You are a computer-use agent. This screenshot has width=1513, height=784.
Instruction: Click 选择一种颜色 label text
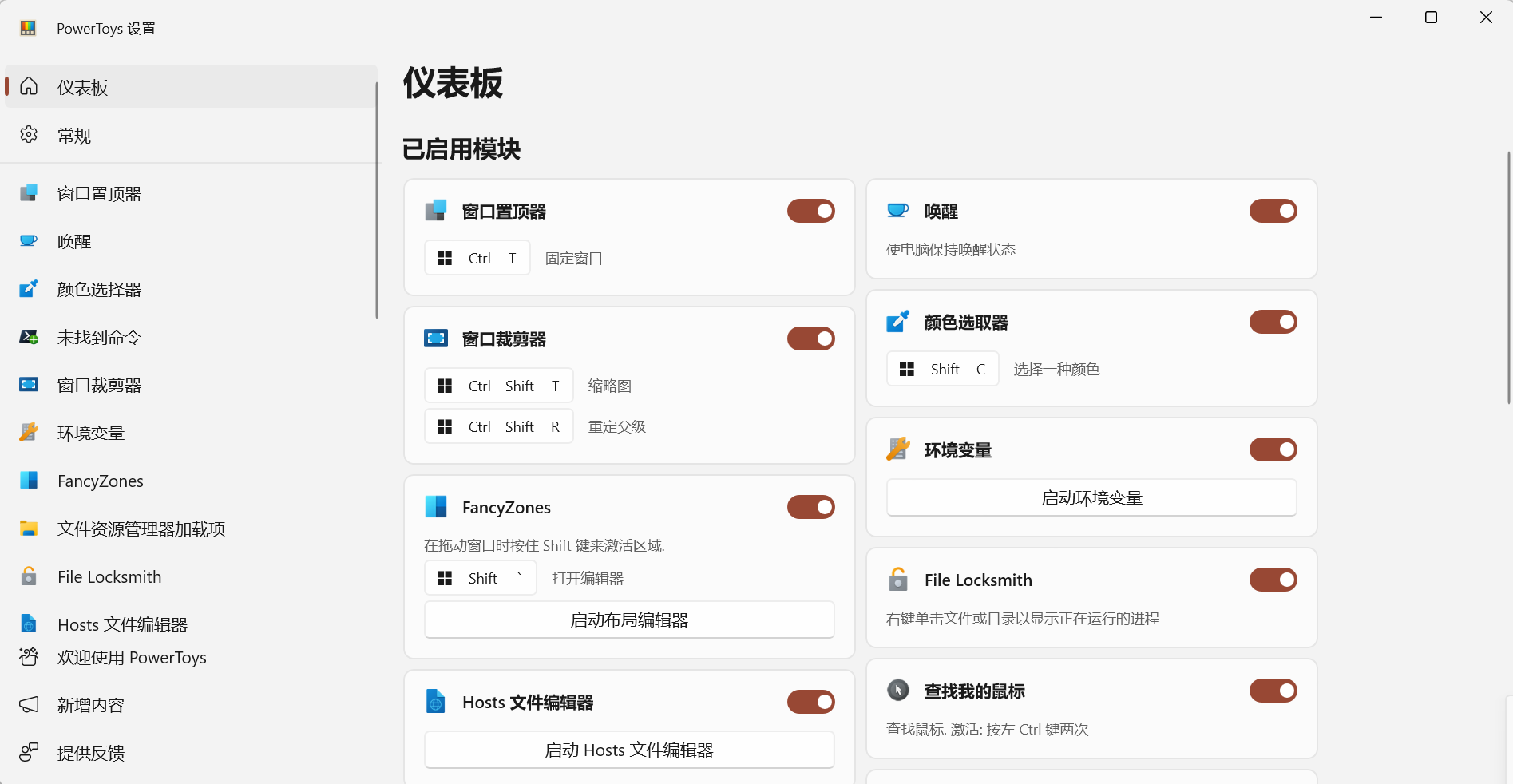[x=1057, y=369]
